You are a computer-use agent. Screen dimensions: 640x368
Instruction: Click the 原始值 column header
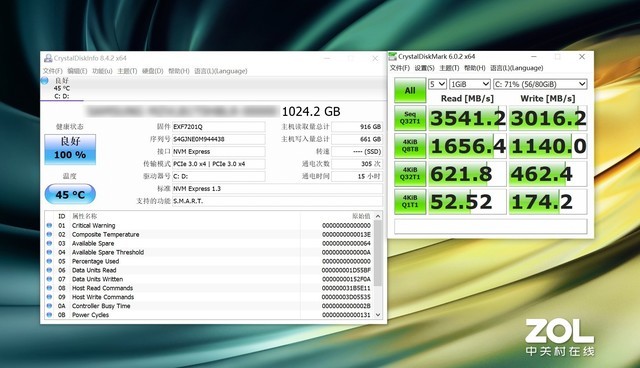pyautogui.click(x=361, y=216)
